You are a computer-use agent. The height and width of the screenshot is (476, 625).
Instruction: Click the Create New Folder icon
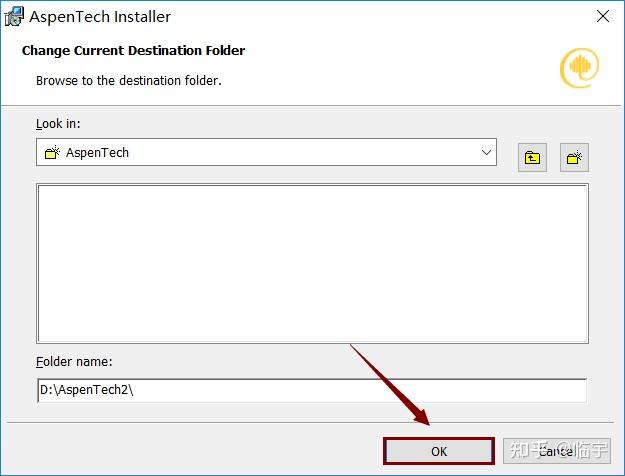574,157
